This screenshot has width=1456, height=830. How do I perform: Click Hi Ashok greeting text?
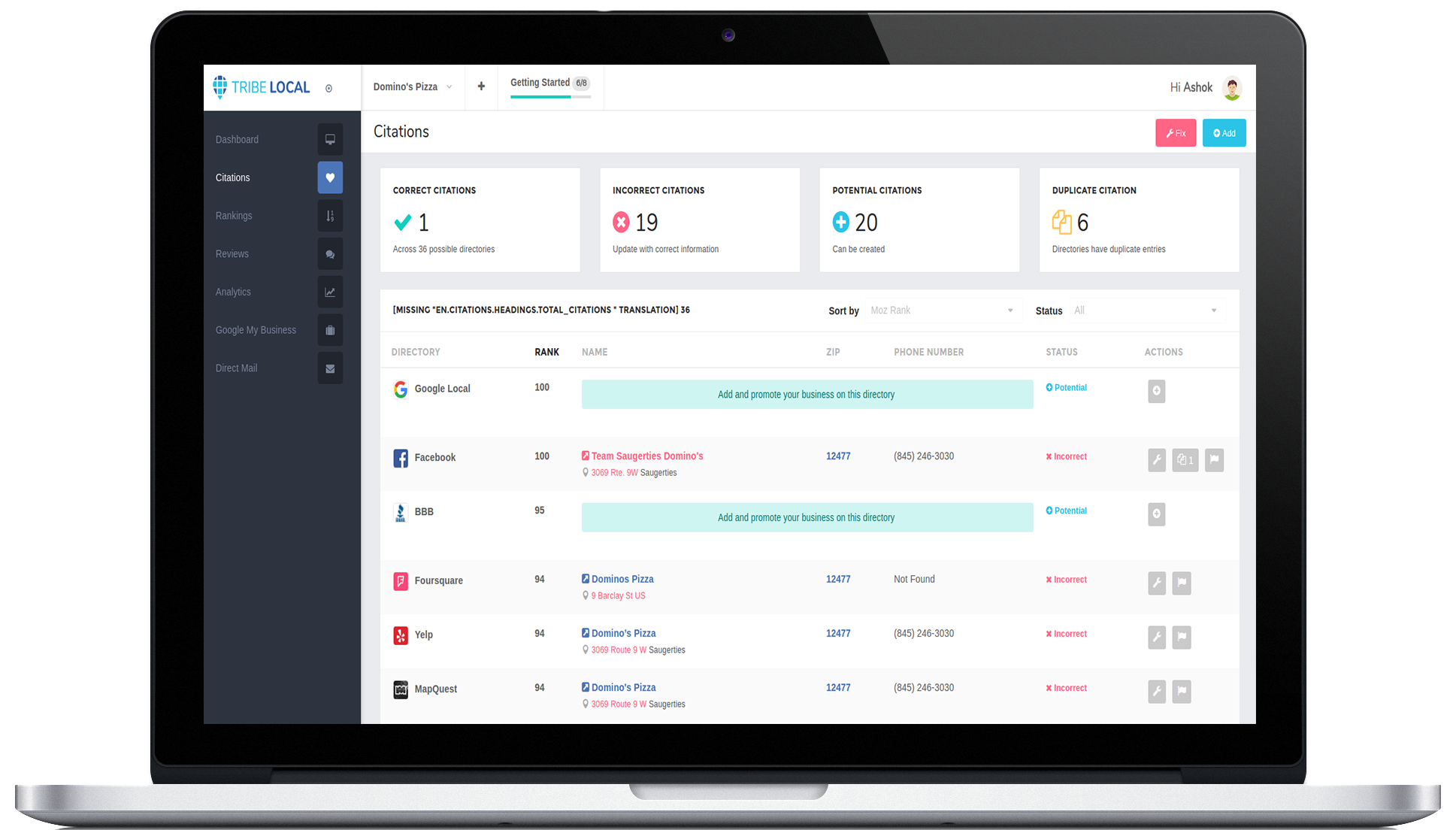click(x=1191, y=88)
